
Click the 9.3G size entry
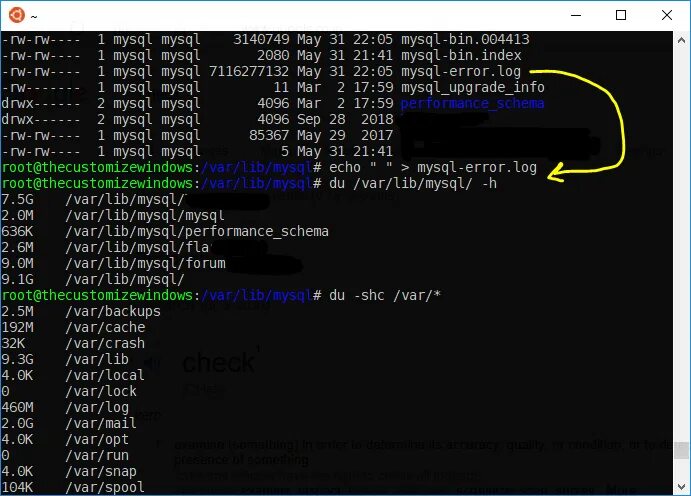pos(17,359)
